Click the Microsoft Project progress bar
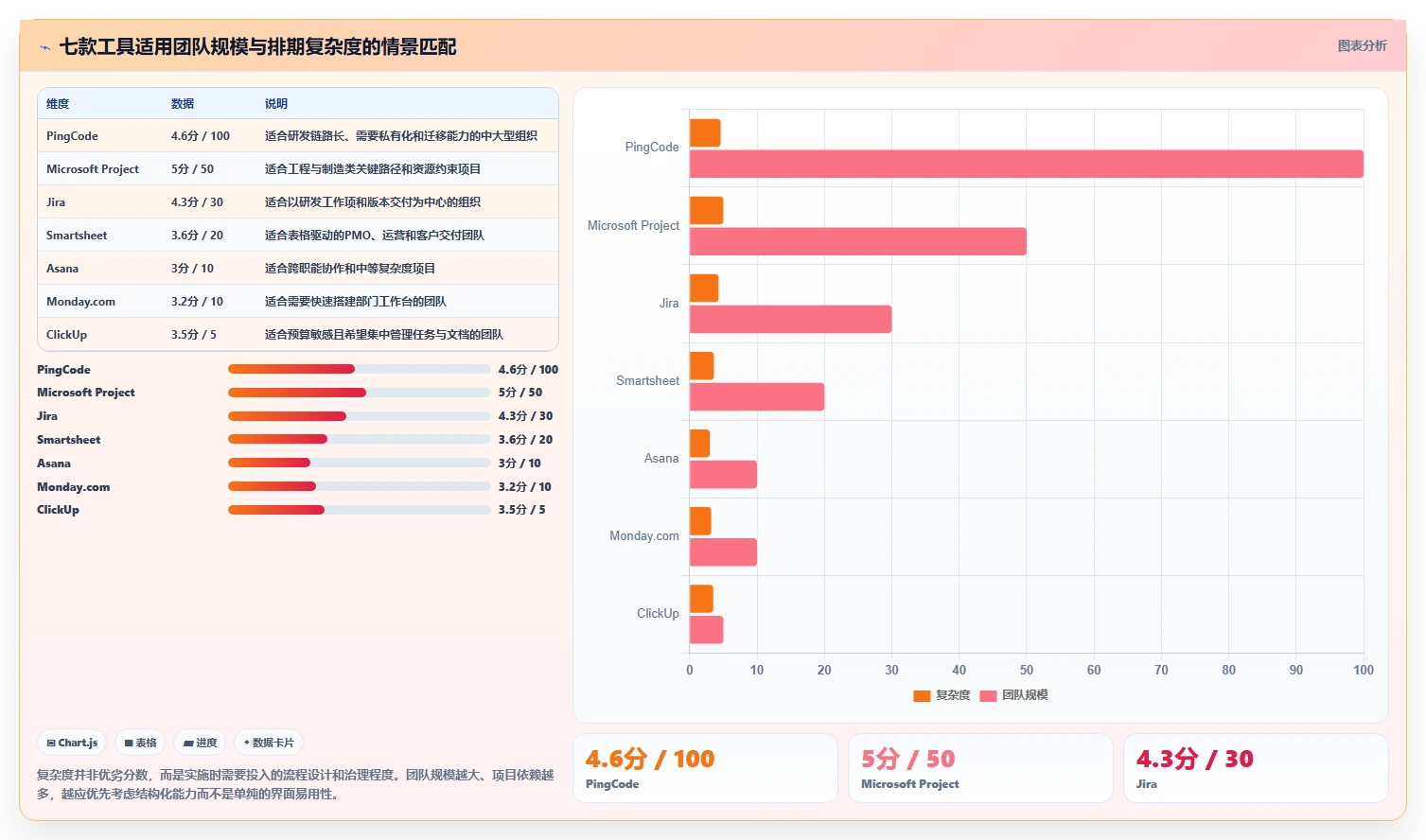Image resolution: width=1426 pixels, height=840 pixels. coord(359,393)
